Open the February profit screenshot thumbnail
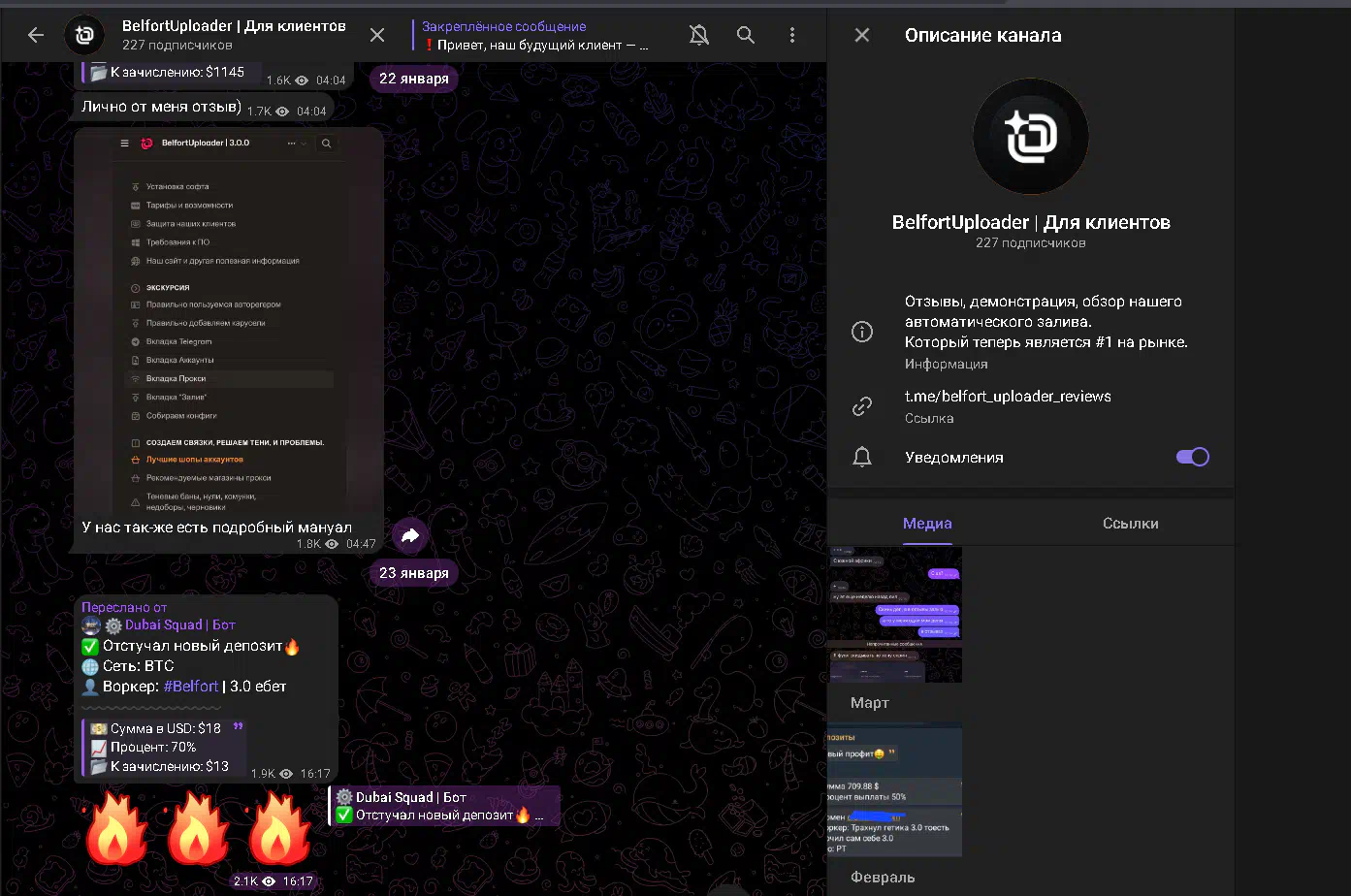Viewport: 1351px width, 896px height. (x=894, y=789)
